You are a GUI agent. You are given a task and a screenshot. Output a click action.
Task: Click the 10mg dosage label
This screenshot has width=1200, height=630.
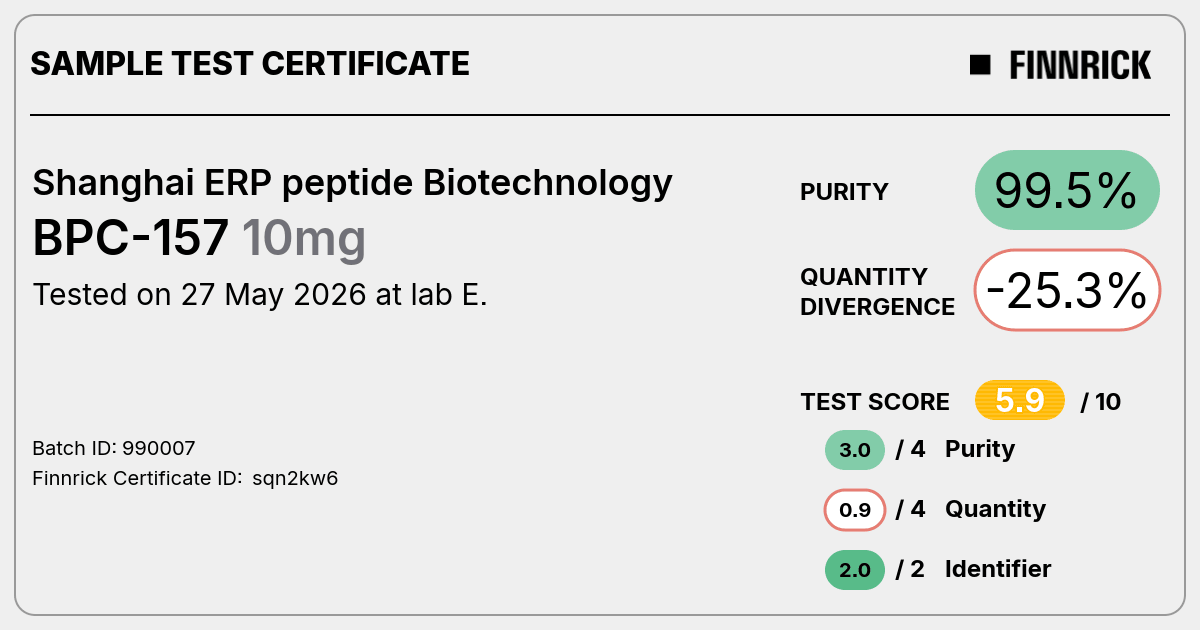(x=304, y=240)
